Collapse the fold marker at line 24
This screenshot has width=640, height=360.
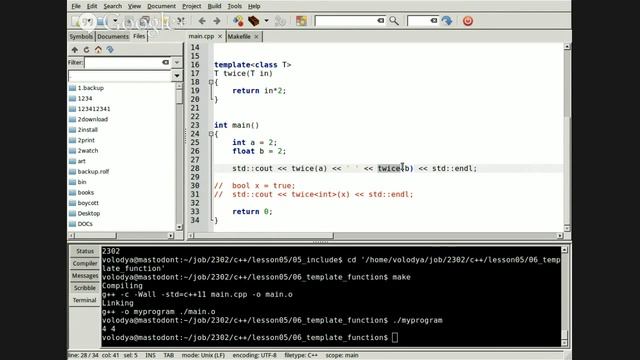click(x=211, y=134)
